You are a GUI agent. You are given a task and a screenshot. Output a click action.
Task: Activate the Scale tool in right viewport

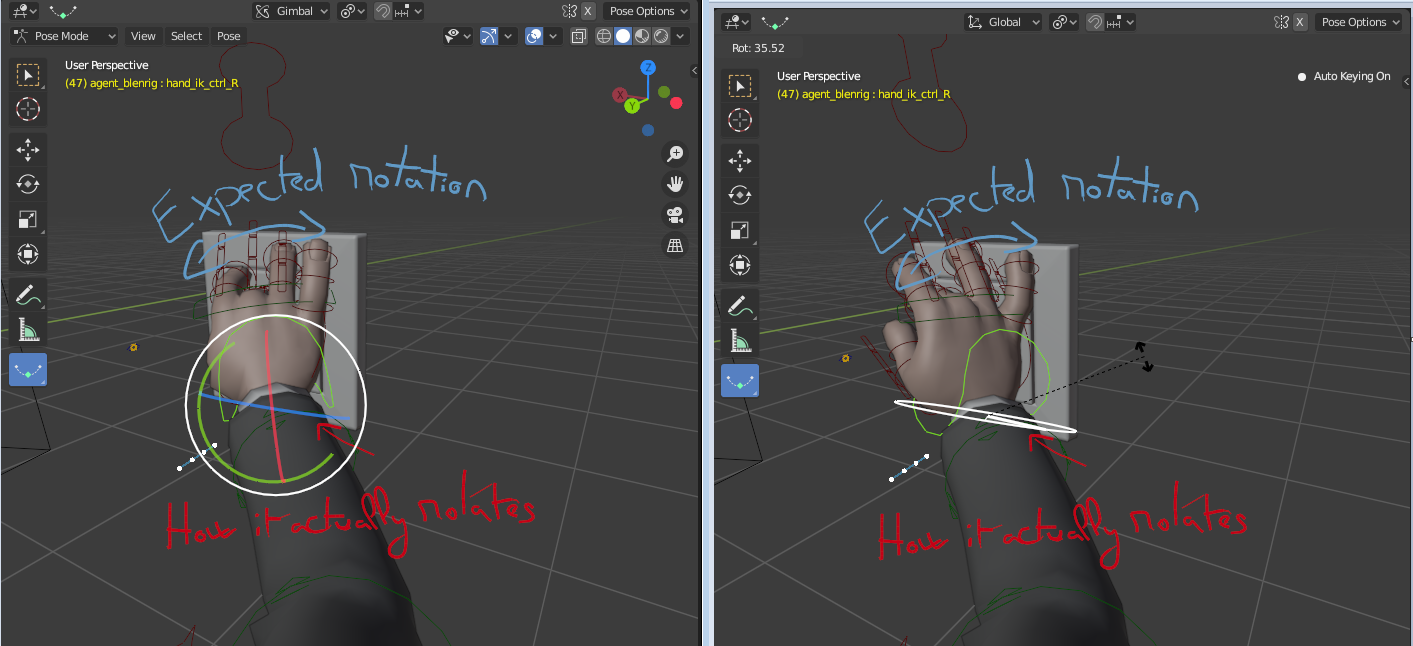coord(740,230)
